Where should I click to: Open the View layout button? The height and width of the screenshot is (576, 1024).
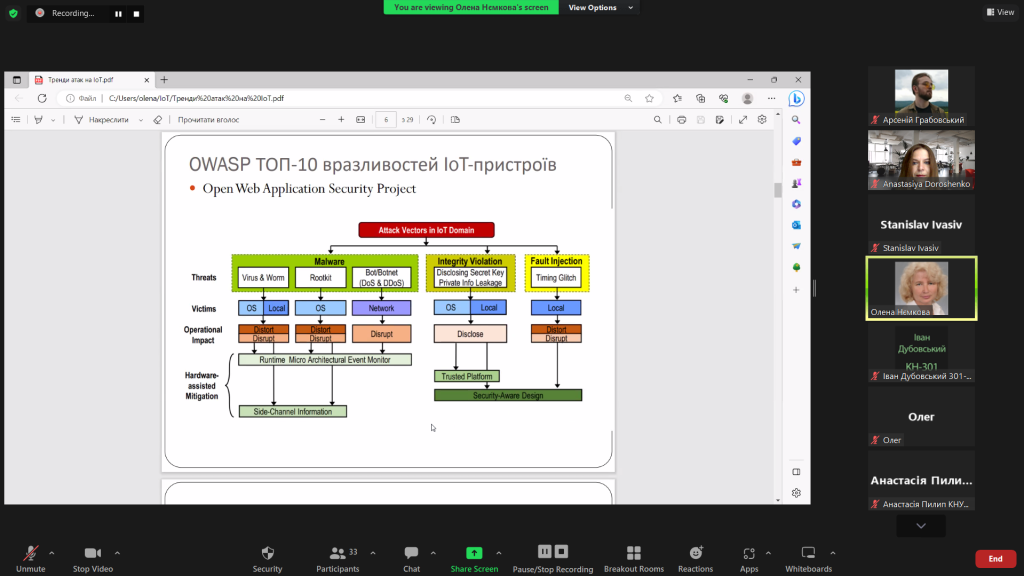pos(1000,12)
